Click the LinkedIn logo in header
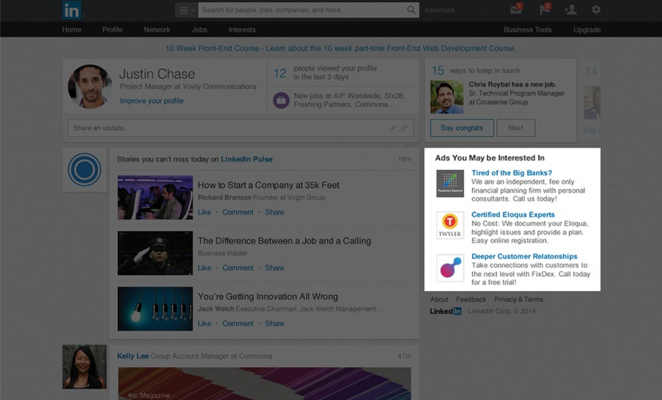 click(72, 10)
